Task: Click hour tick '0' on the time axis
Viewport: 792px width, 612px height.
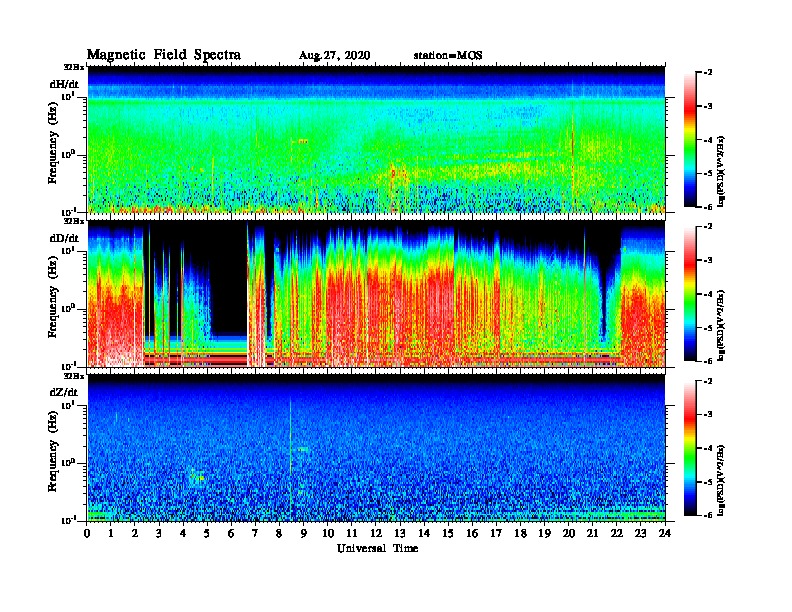Action: pyautogui.click(x=87, y=533)
